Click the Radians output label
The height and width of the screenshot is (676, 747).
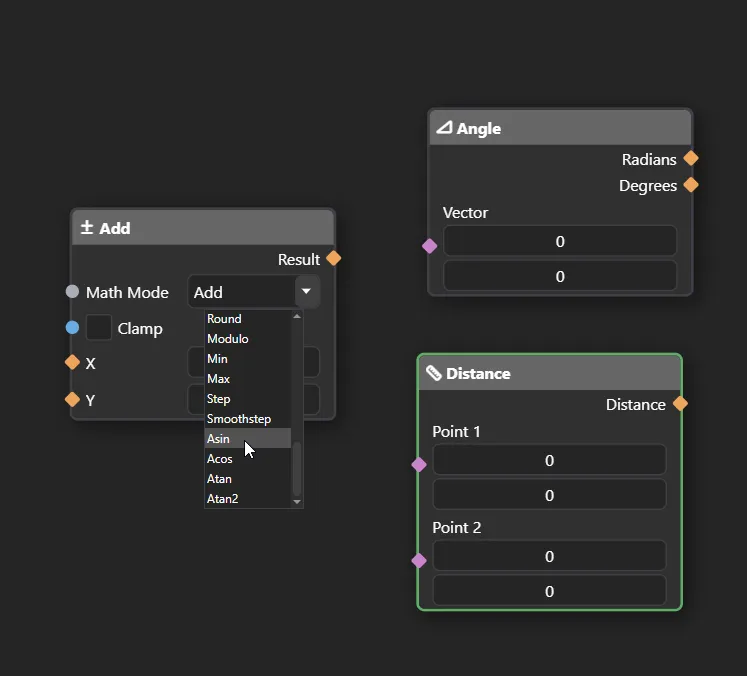click(x=649, y=159)
